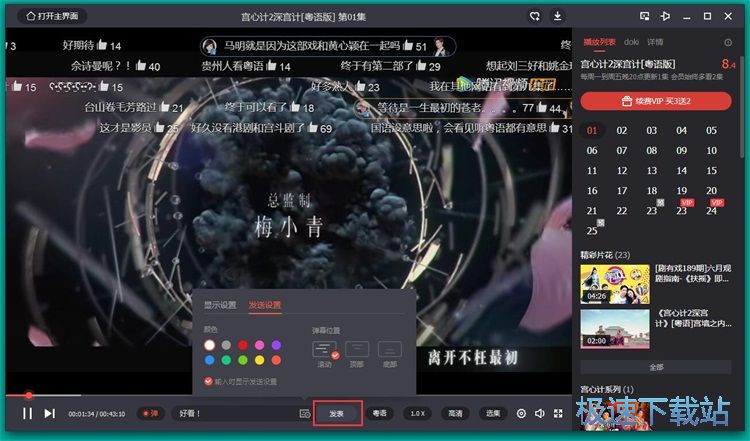Select episode 01
The image size is (750, 441).
(592, 131)
